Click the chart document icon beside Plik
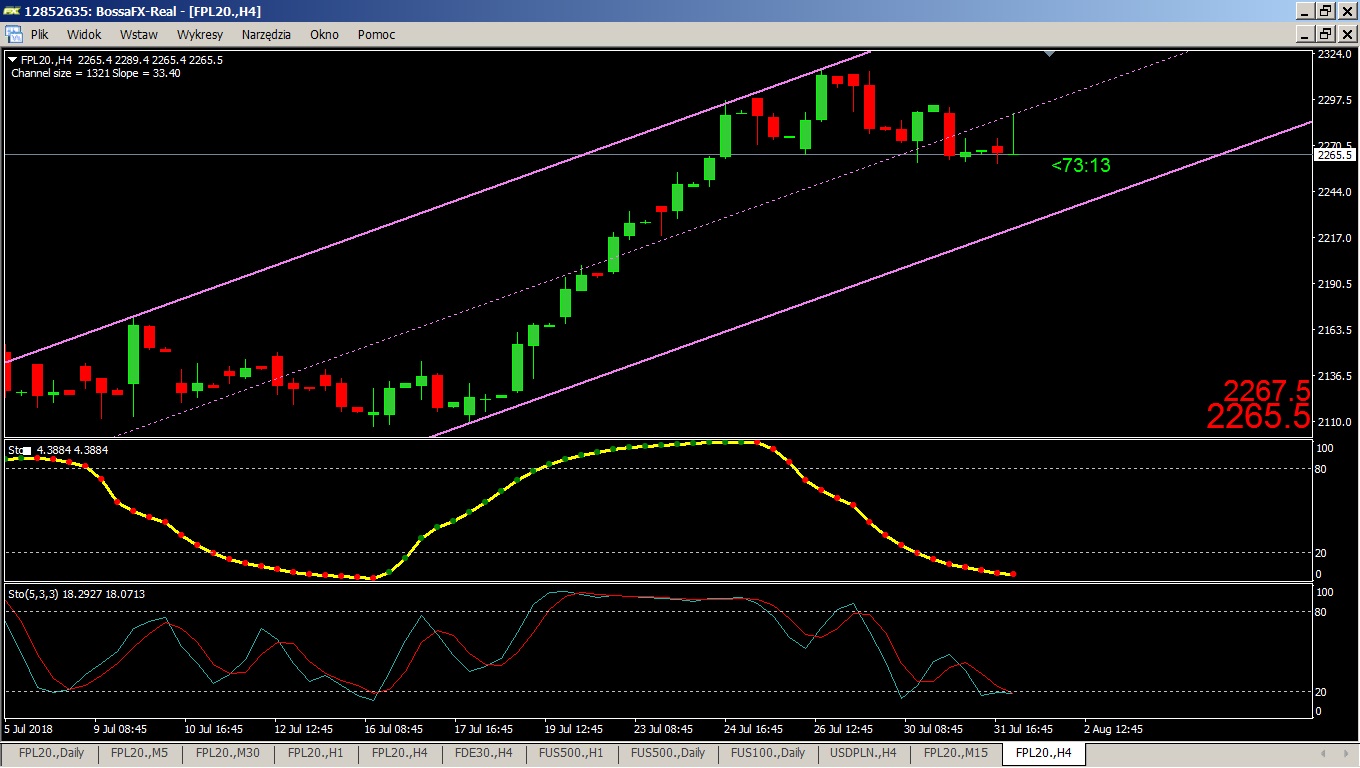 14,34
